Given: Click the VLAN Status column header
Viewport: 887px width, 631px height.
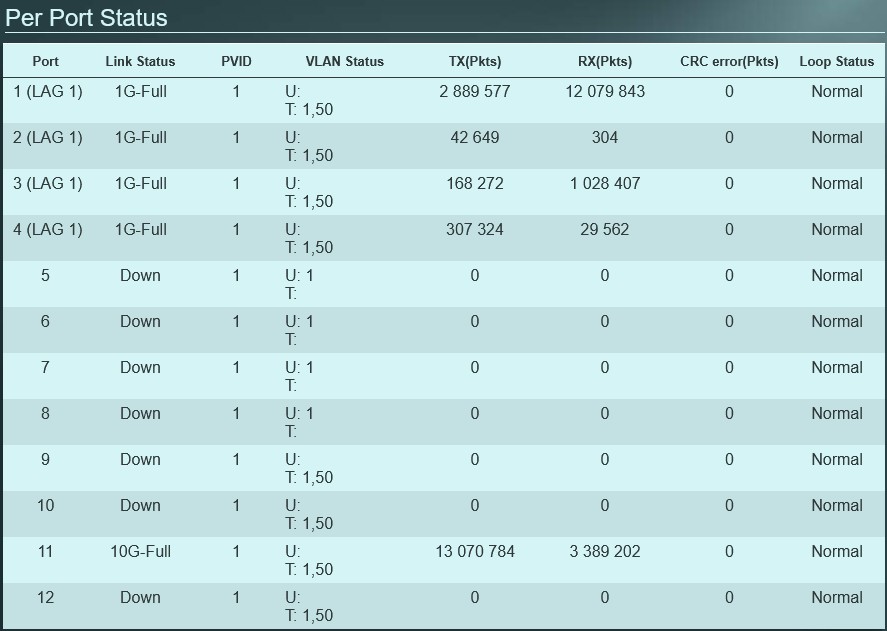Looking at the screenshot, I should tap(344, 61).
